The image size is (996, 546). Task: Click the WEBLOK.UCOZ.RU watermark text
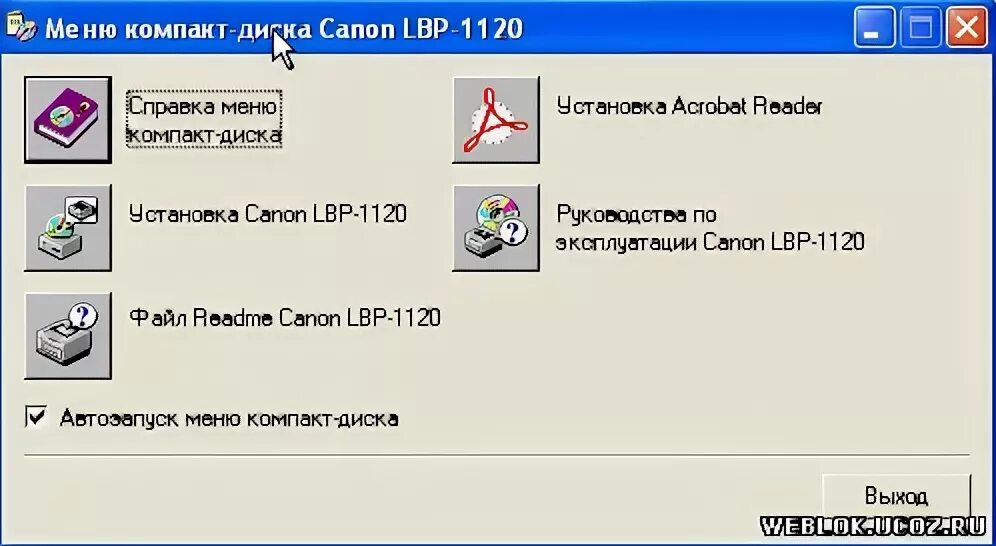873,526
